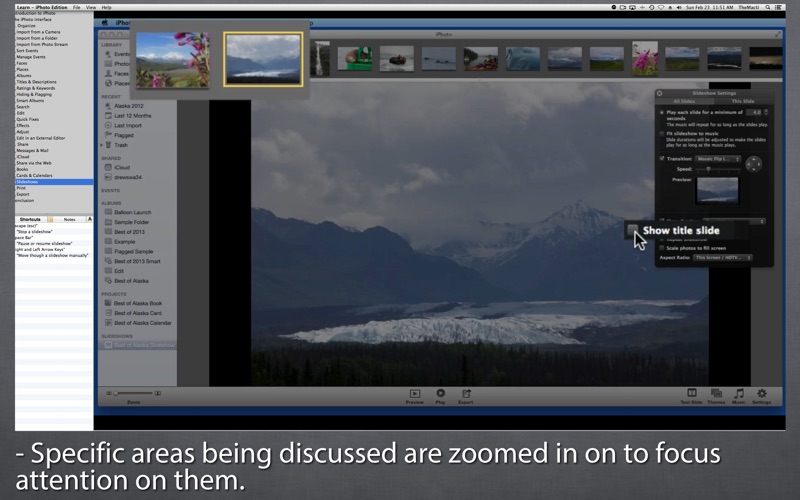Click the Best of Alaska Book project icon

[108, 303]
